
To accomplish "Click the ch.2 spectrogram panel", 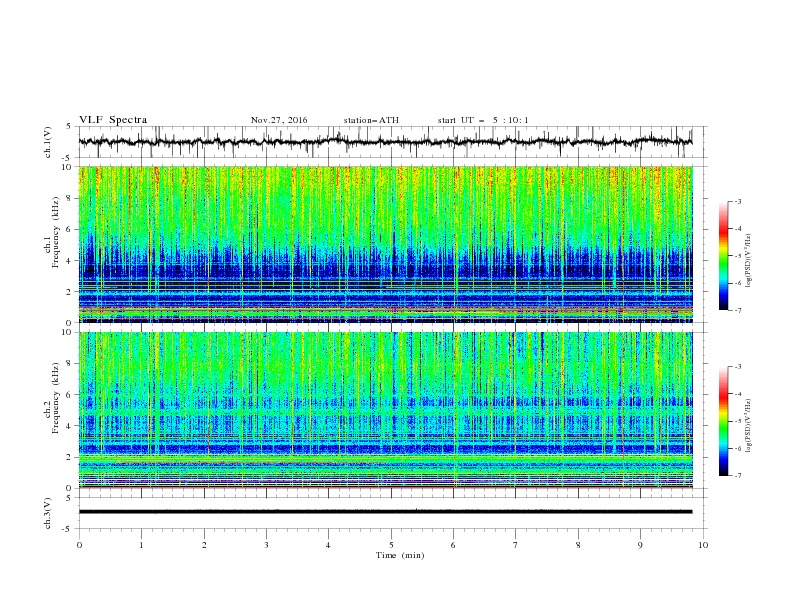I will coord(385,410).
